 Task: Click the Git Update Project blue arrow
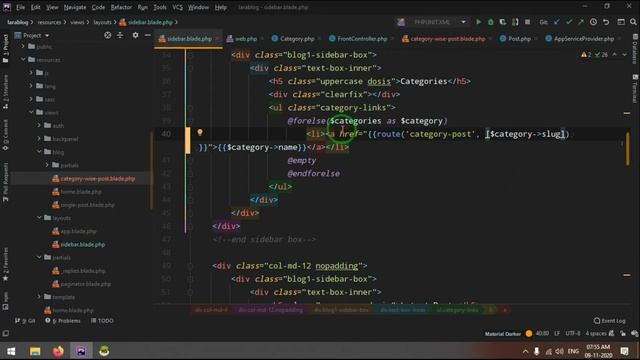coord(557,22)
